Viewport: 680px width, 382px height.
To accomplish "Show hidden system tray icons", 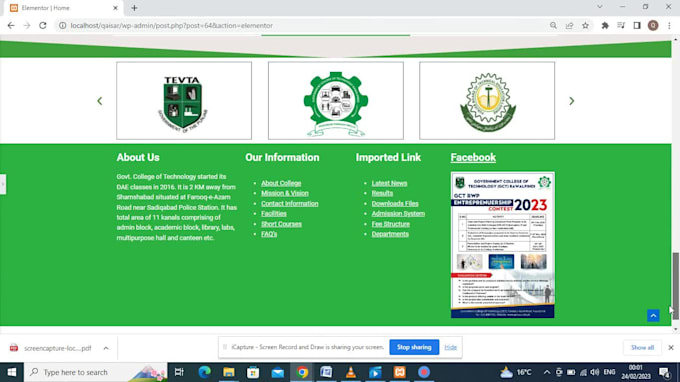I will coord(547,372).
